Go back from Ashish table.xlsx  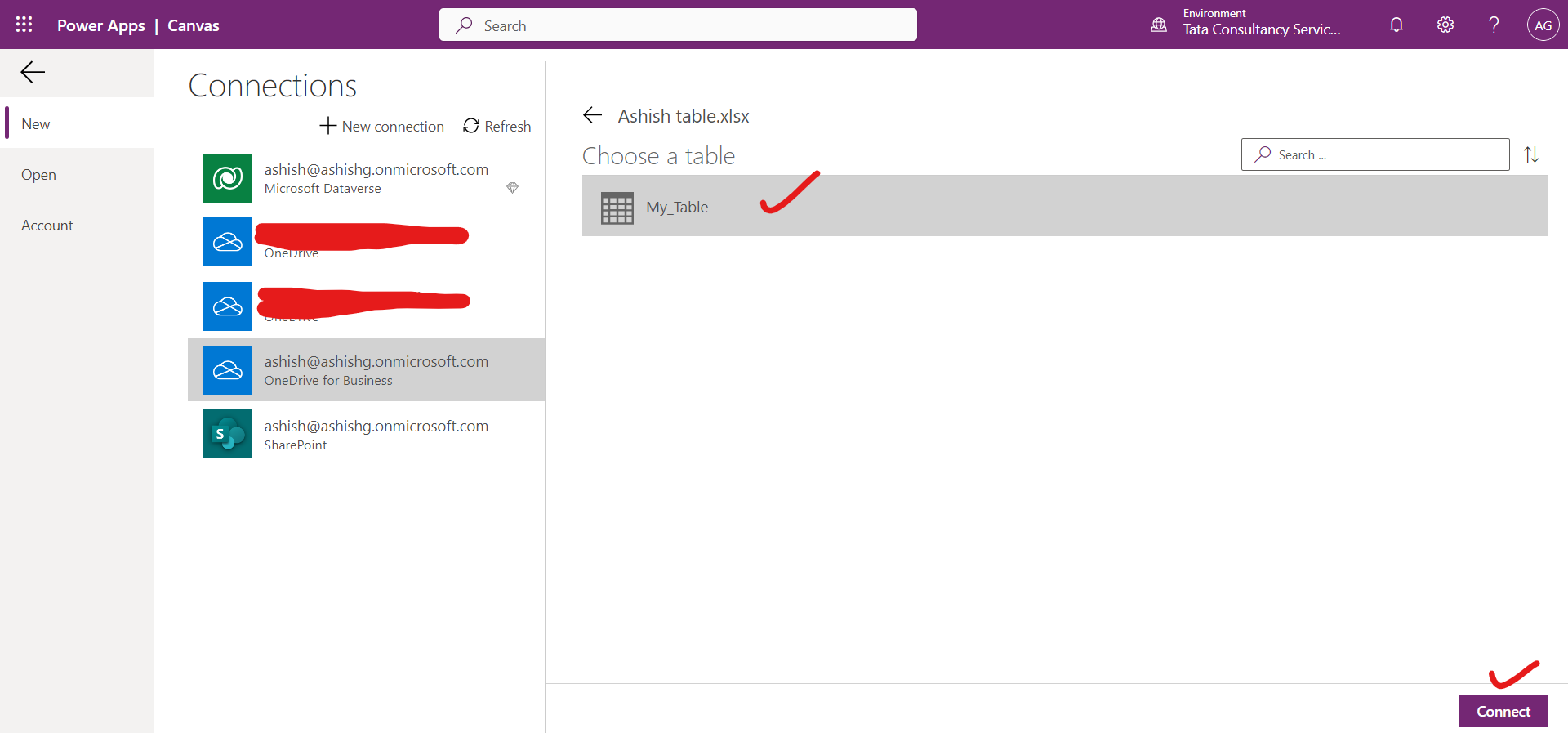pos(593,115)
